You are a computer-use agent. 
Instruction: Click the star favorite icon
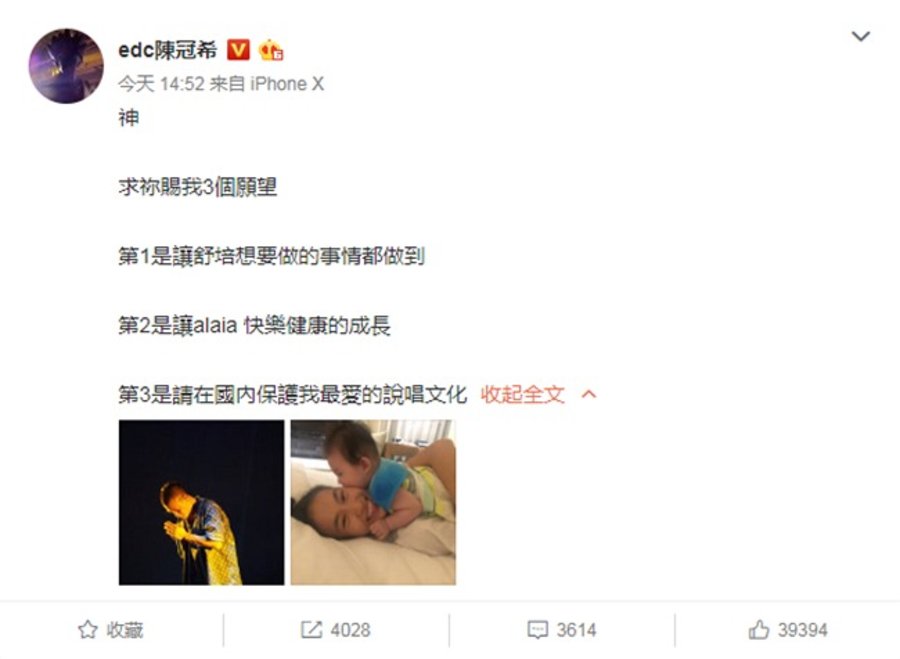click(88, 630)
